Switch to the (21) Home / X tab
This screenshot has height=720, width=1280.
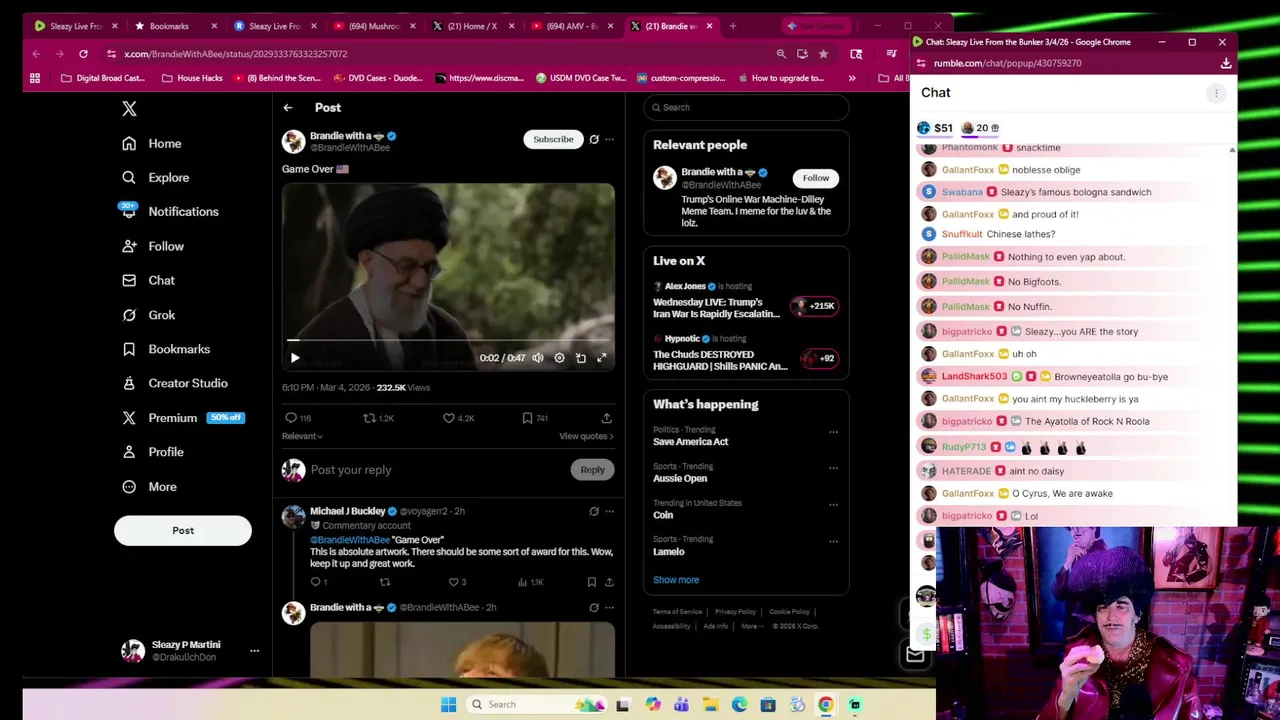click(472, 26)
